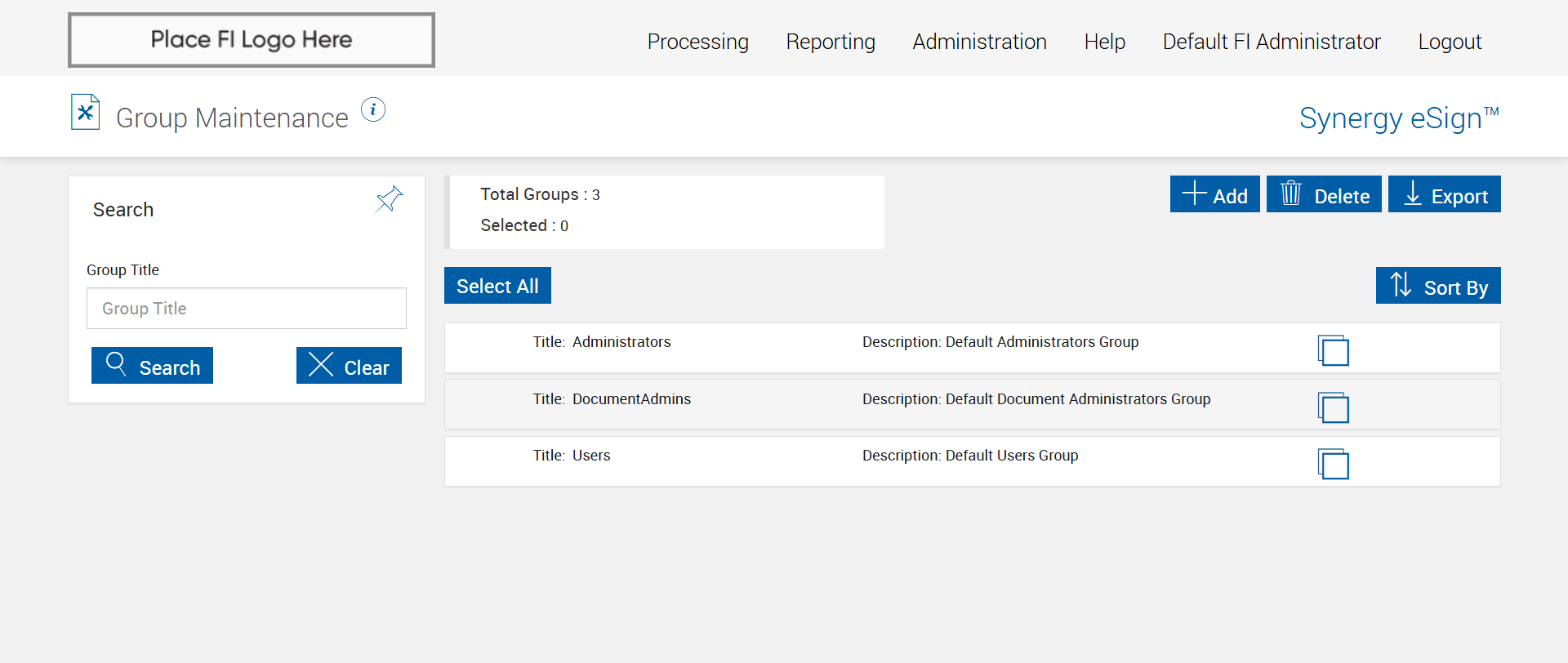Click the Group Title input field
Image resolution: width=1568 pixels, height=663 pixels.
point(246,309)
